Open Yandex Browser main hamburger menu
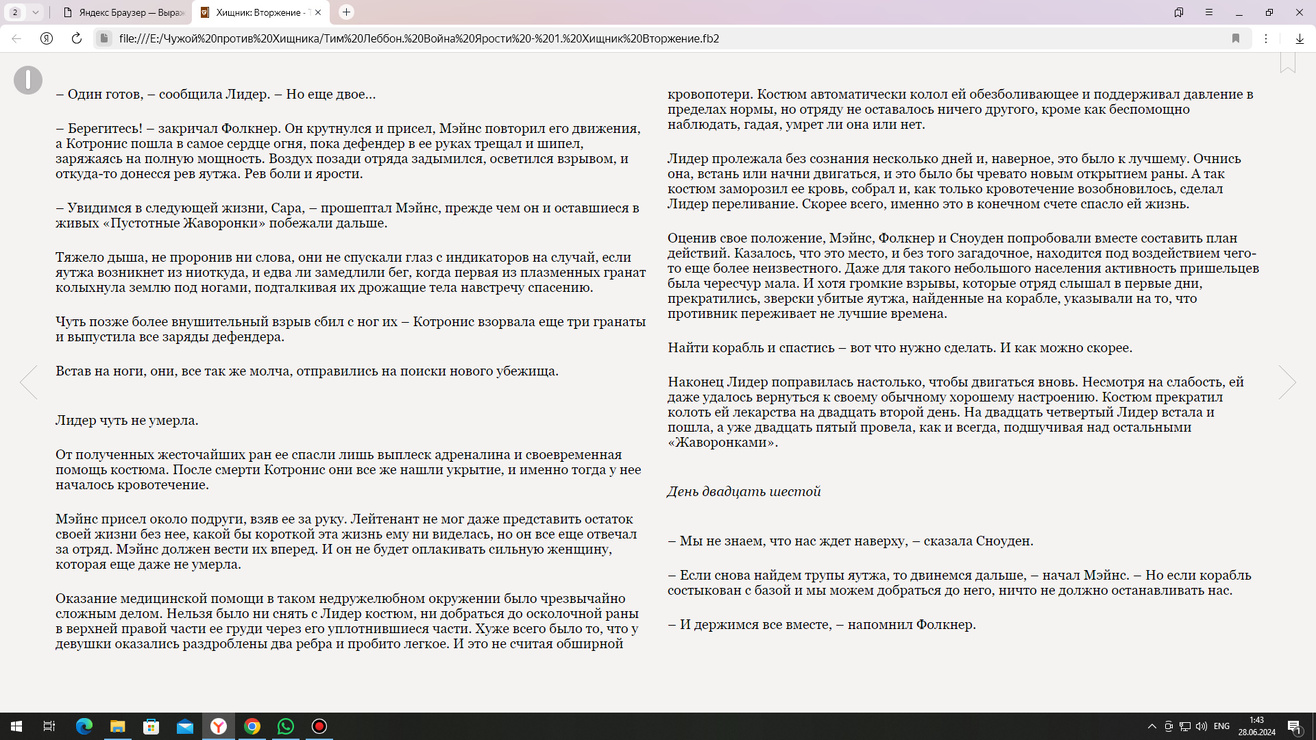This screenshot has height=740, width=1316. click(x=1209, y=12)
